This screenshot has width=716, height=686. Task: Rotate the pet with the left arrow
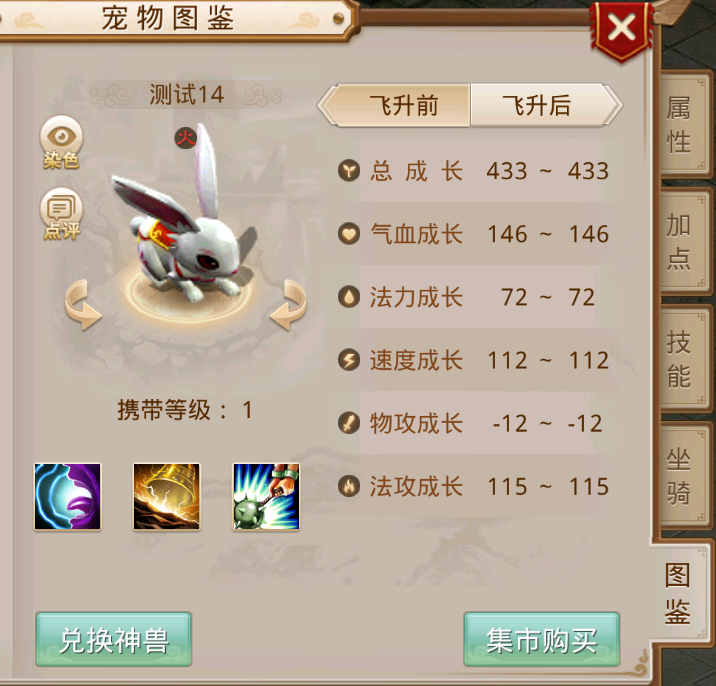pyautogui.click(x=83, y=305)
